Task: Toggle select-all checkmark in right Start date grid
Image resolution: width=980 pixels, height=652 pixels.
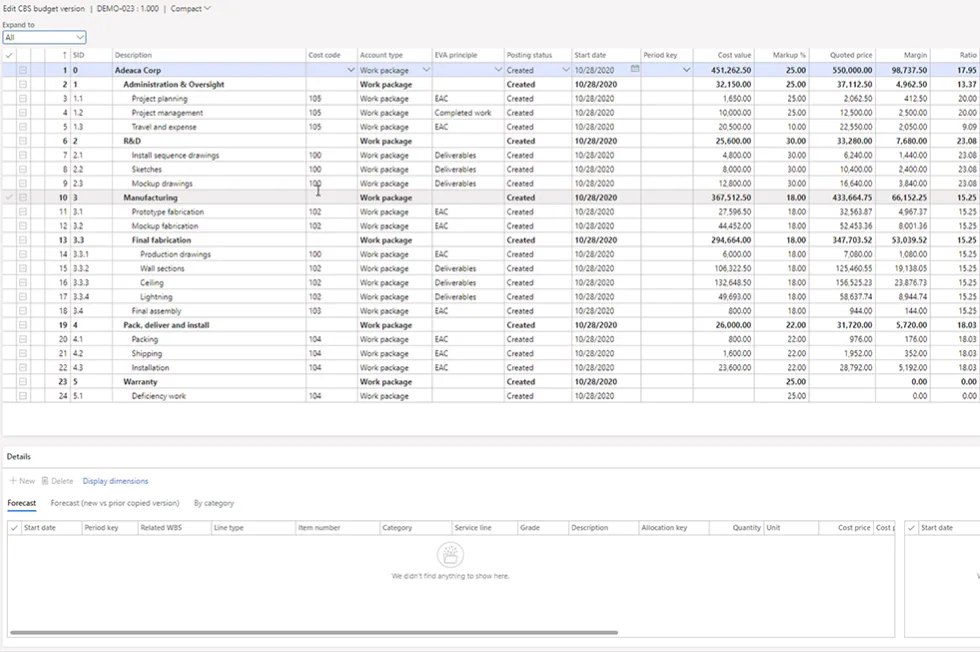Action: pos(911,528)
